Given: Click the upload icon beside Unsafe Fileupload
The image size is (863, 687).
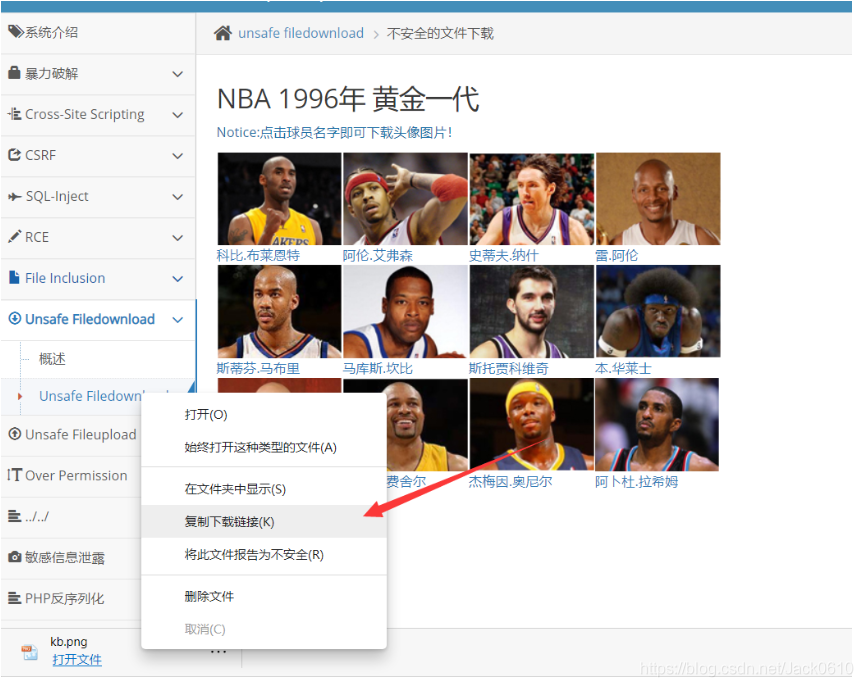Looking at the screenshot, I should pyautogui.click(x=15, y=434).
